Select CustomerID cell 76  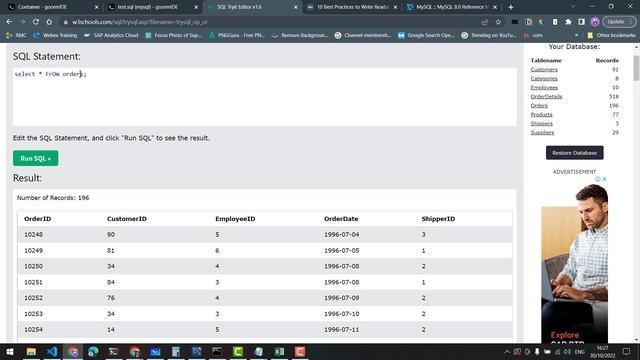[111, 298]
